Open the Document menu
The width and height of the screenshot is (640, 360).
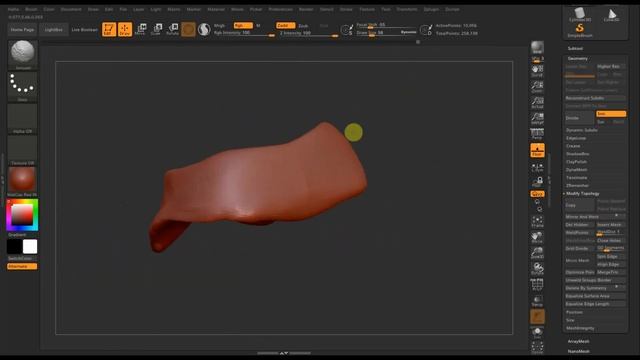tap(71, 9)
